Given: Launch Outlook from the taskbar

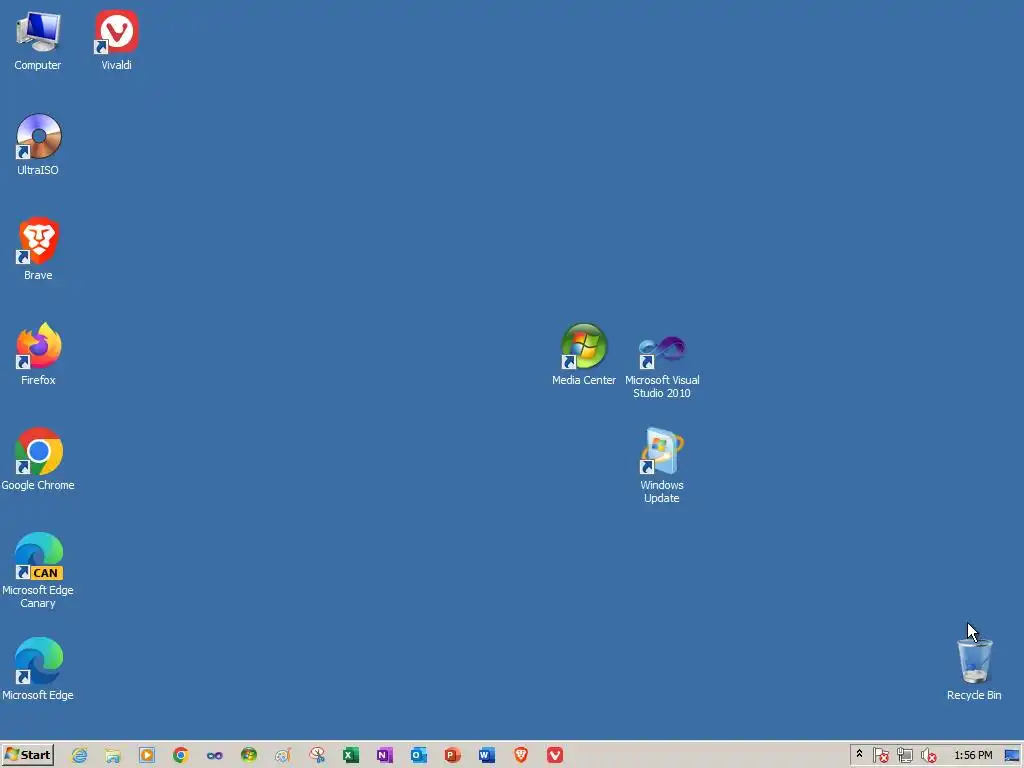Looking at the screenshot, I should coord(419,756).
